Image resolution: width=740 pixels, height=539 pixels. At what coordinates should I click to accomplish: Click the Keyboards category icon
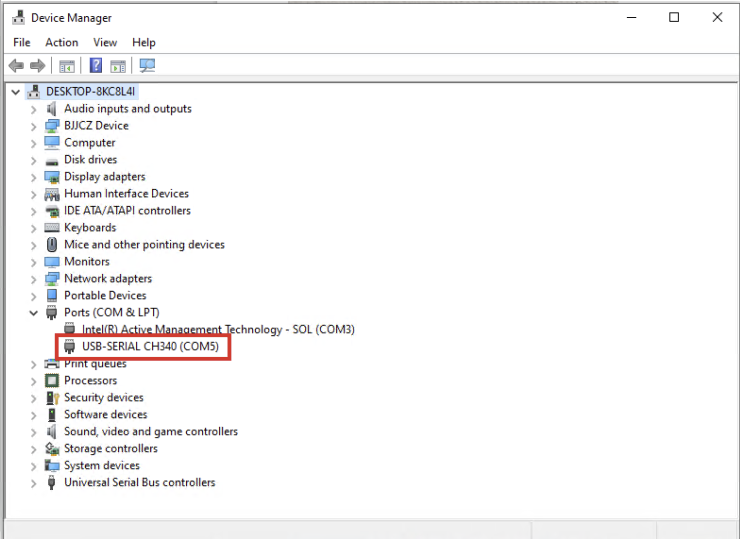click(x=52, y=228)
